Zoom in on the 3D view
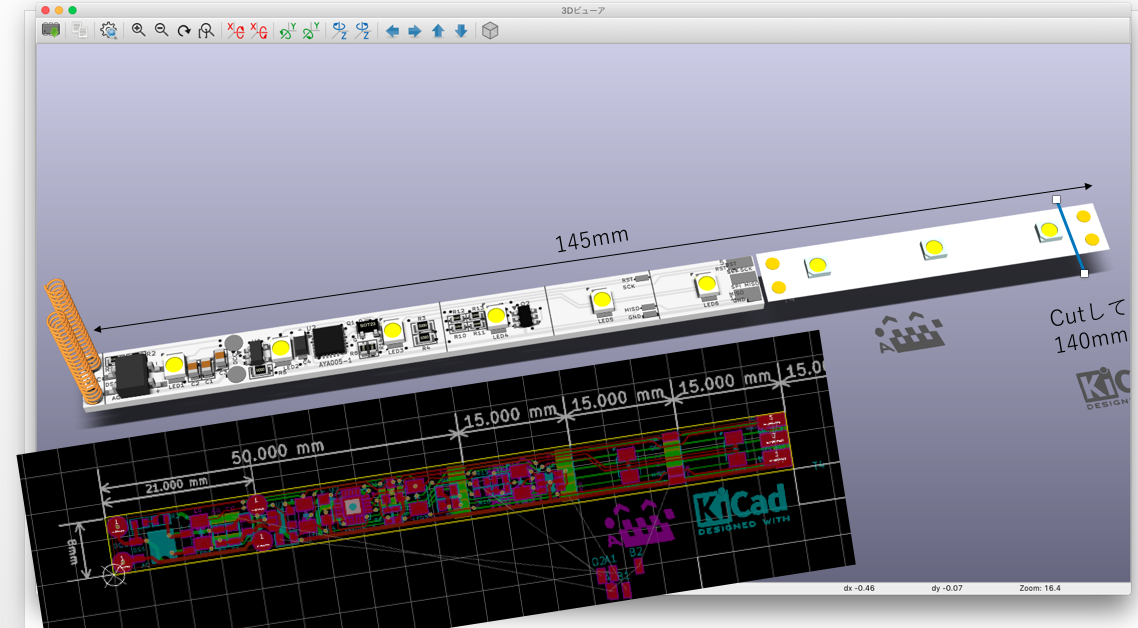1138x628 pixels. (x=139, y=31)
